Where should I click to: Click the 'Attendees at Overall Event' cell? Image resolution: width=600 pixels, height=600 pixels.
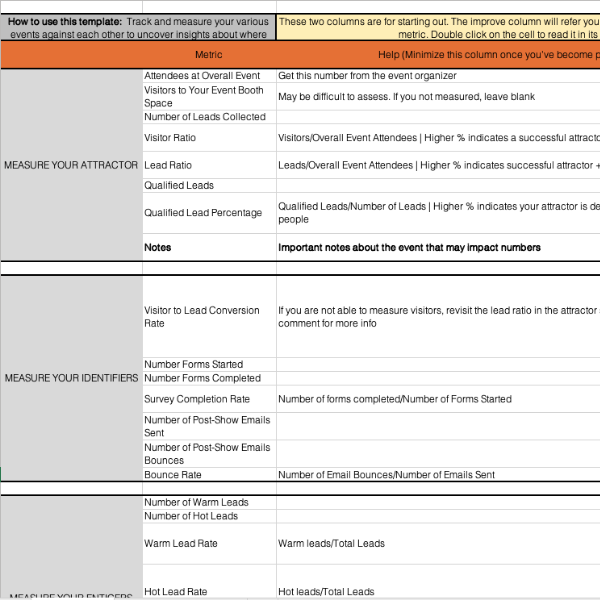coord(208,76)
